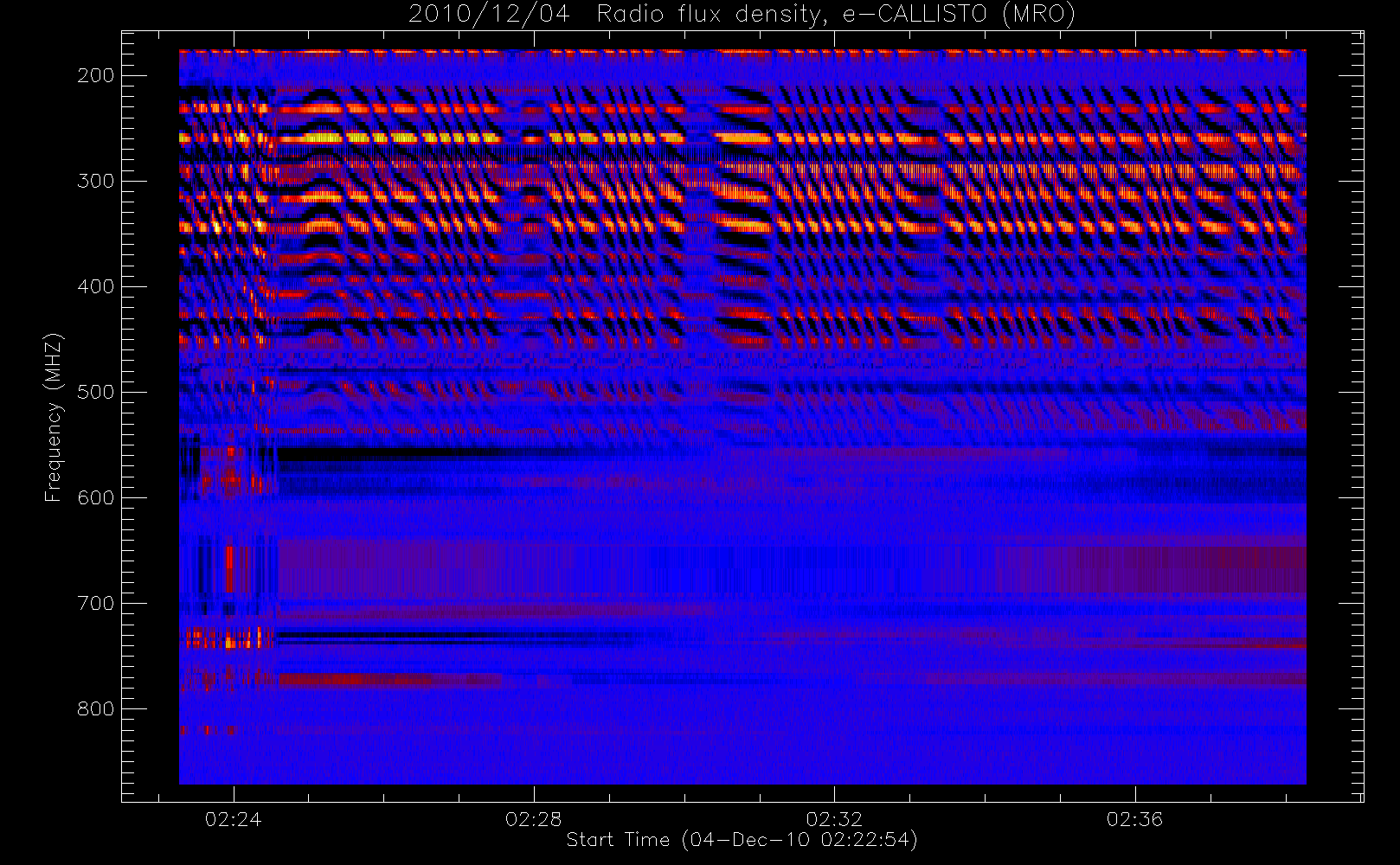Click the 02:28 time tick label
1400x865 pixels.
534,819
